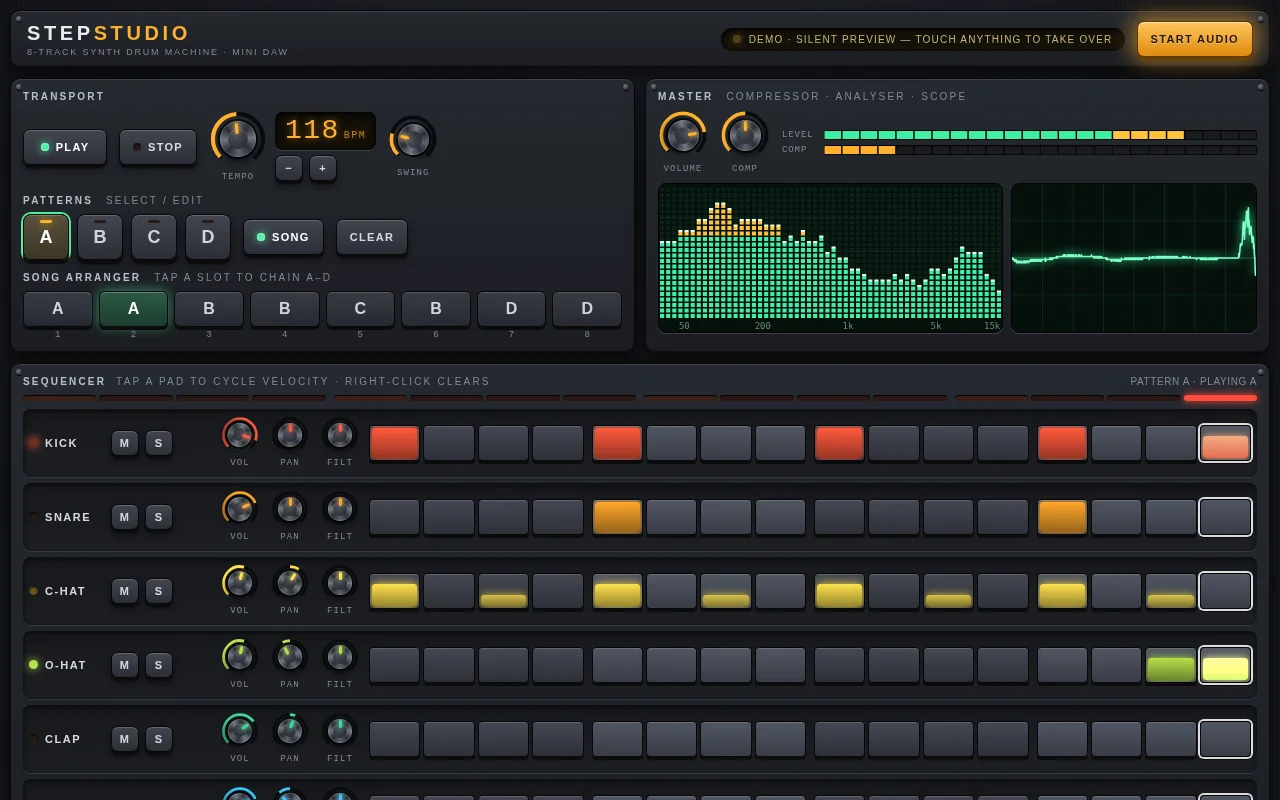Click the Kick VOL knob

(x=240, y=434)
